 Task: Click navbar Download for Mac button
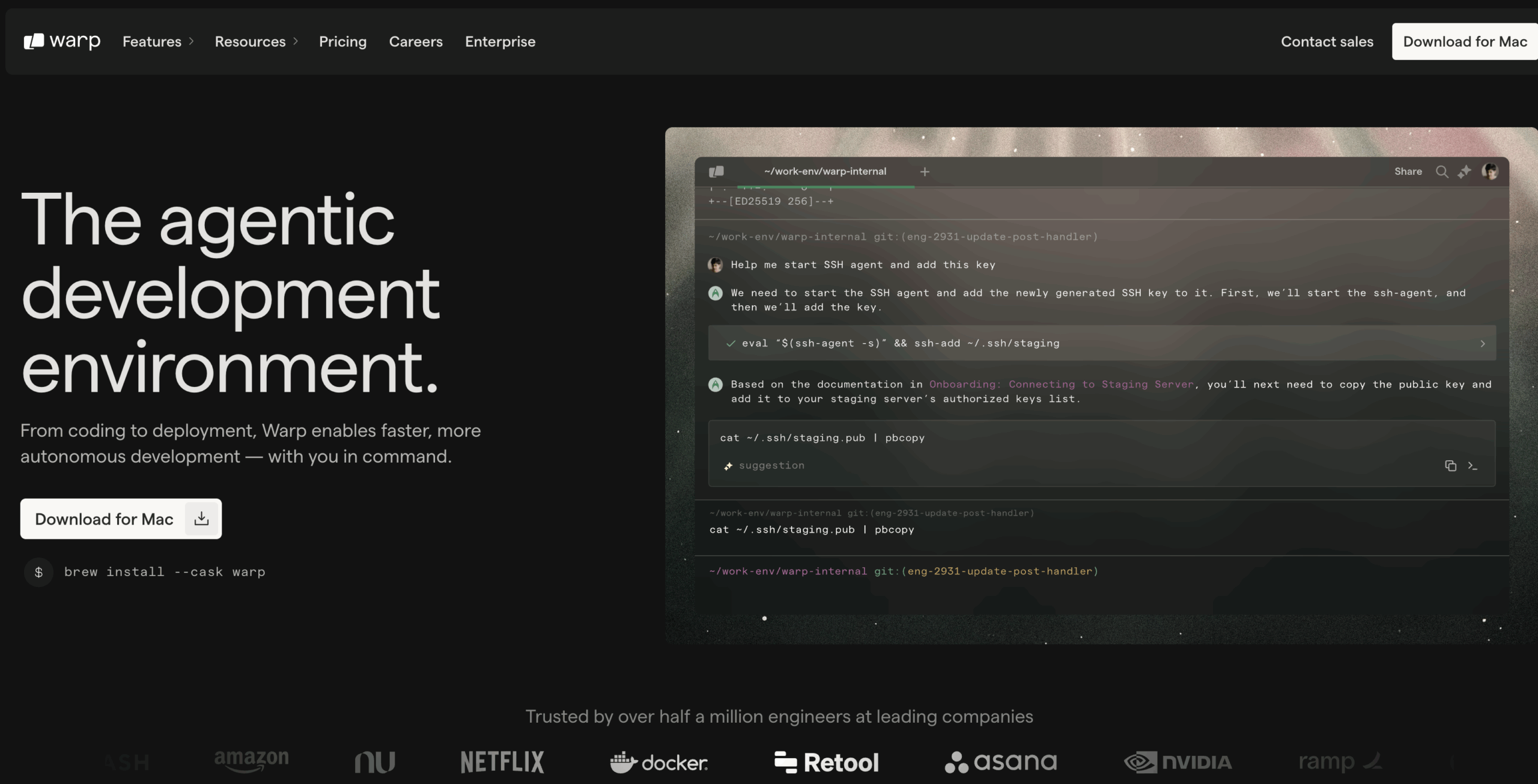[x=1465, y=41]
